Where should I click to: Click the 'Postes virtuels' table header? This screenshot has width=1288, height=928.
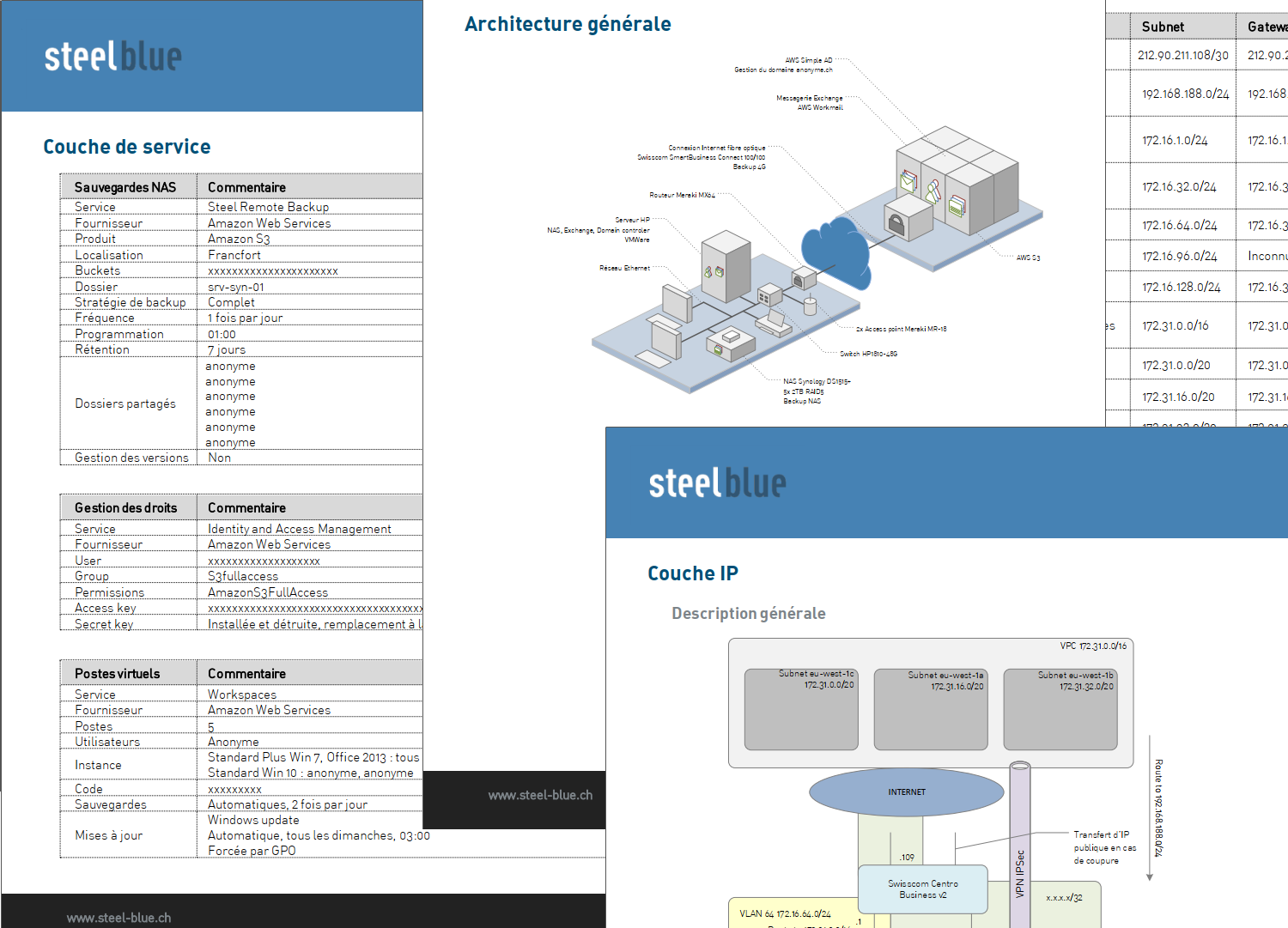[x=117, y=674]
